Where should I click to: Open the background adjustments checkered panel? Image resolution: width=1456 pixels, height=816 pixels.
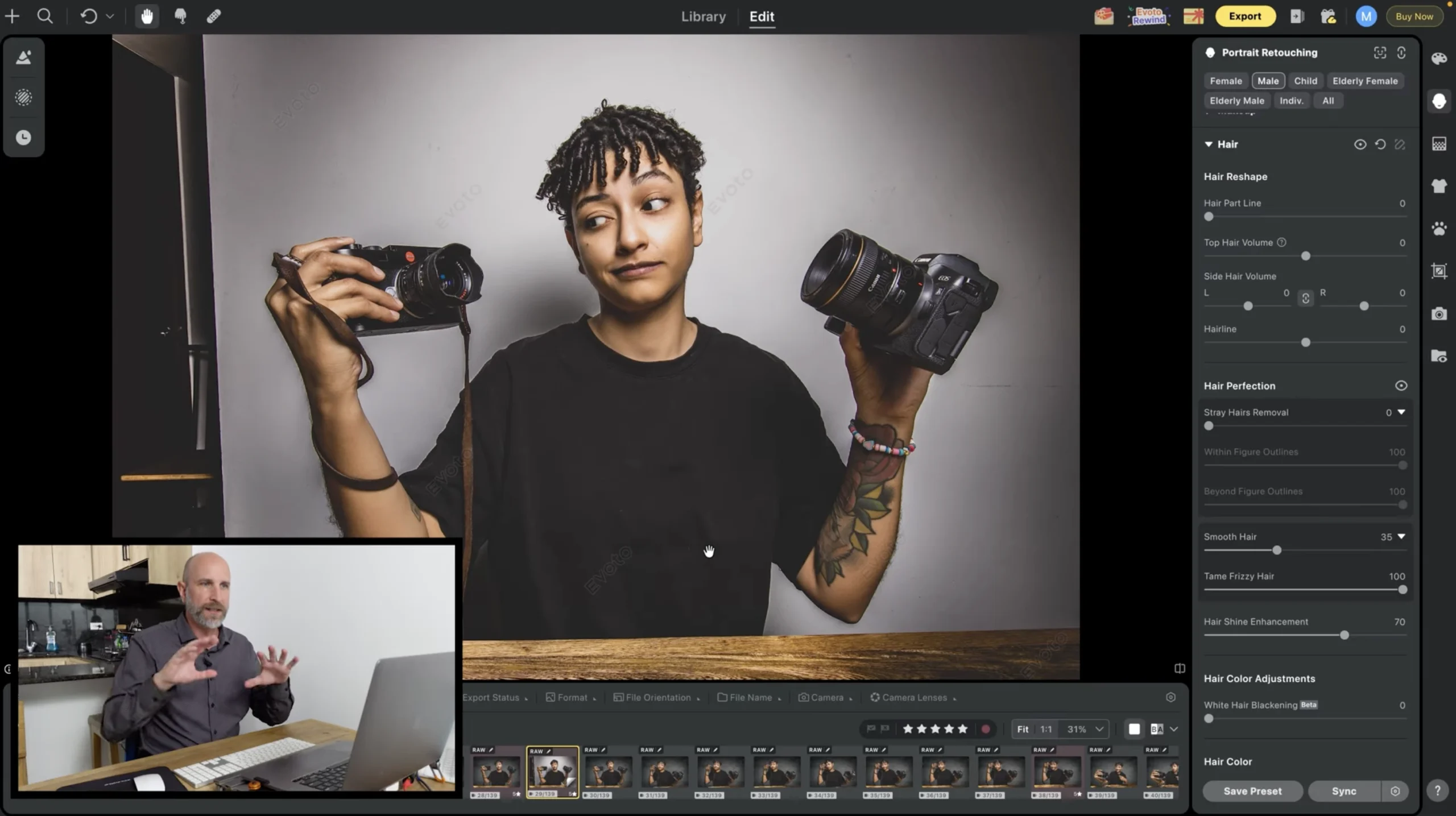(1439, 144)
